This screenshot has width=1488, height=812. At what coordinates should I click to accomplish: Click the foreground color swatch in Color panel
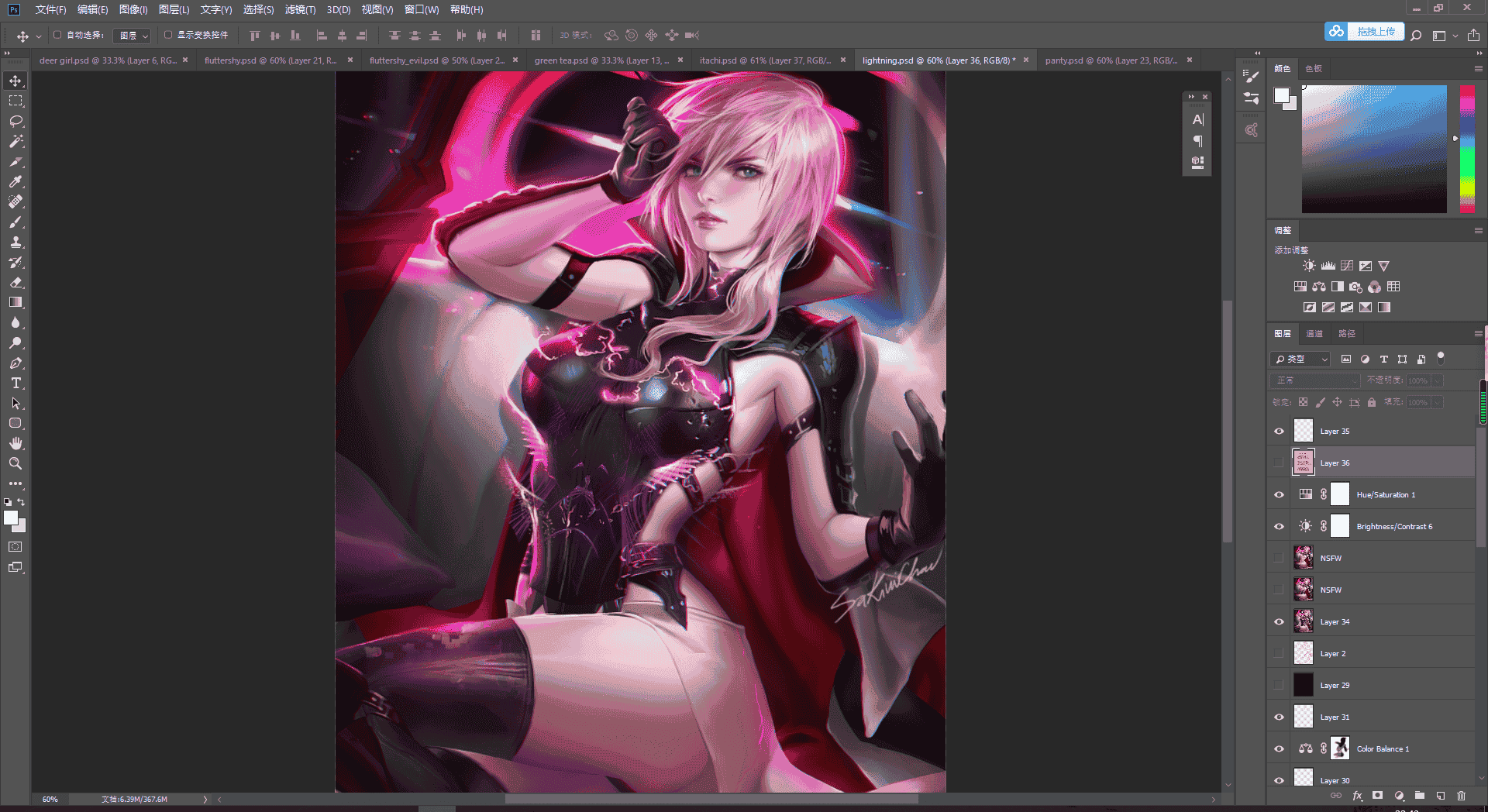click(1281, 95)
